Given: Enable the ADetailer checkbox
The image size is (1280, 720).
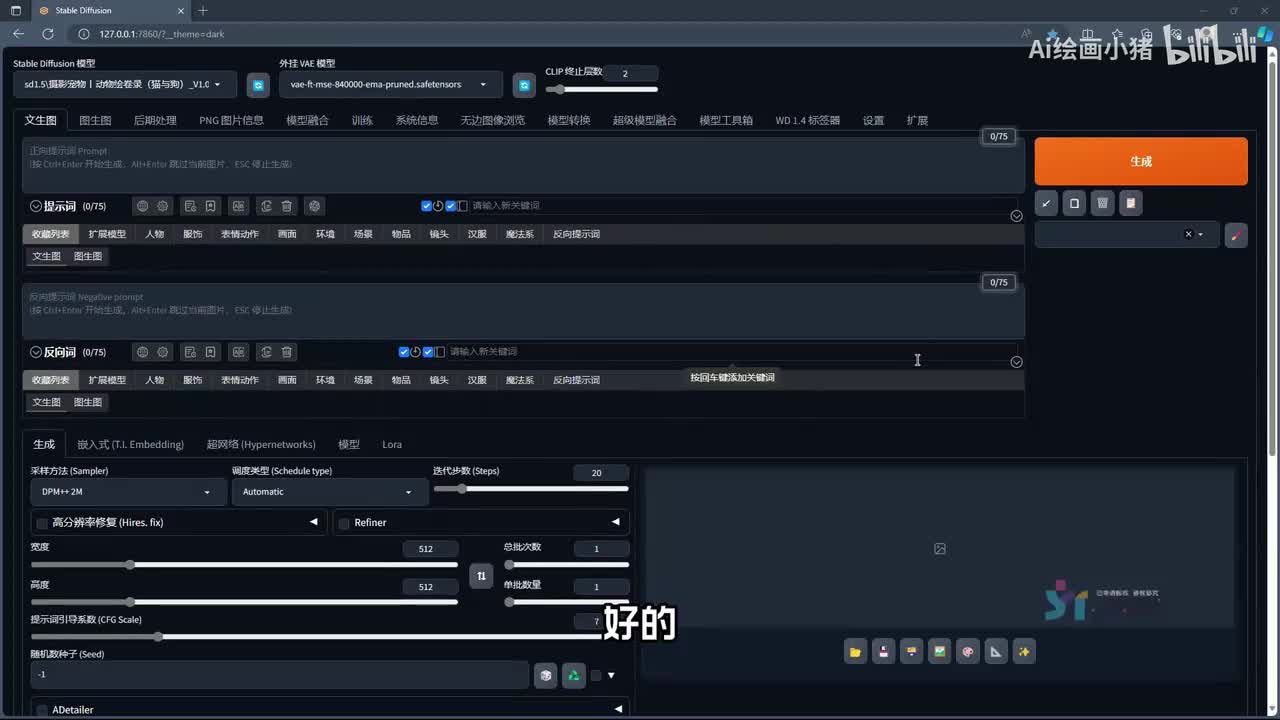Looking at the screenshot, I should point(42,710).
